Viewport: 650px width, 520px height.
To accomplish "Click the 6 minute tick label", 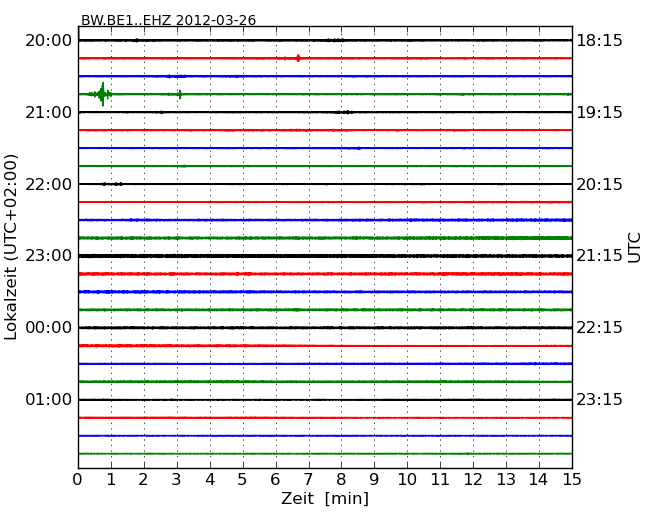I will 275,479.
